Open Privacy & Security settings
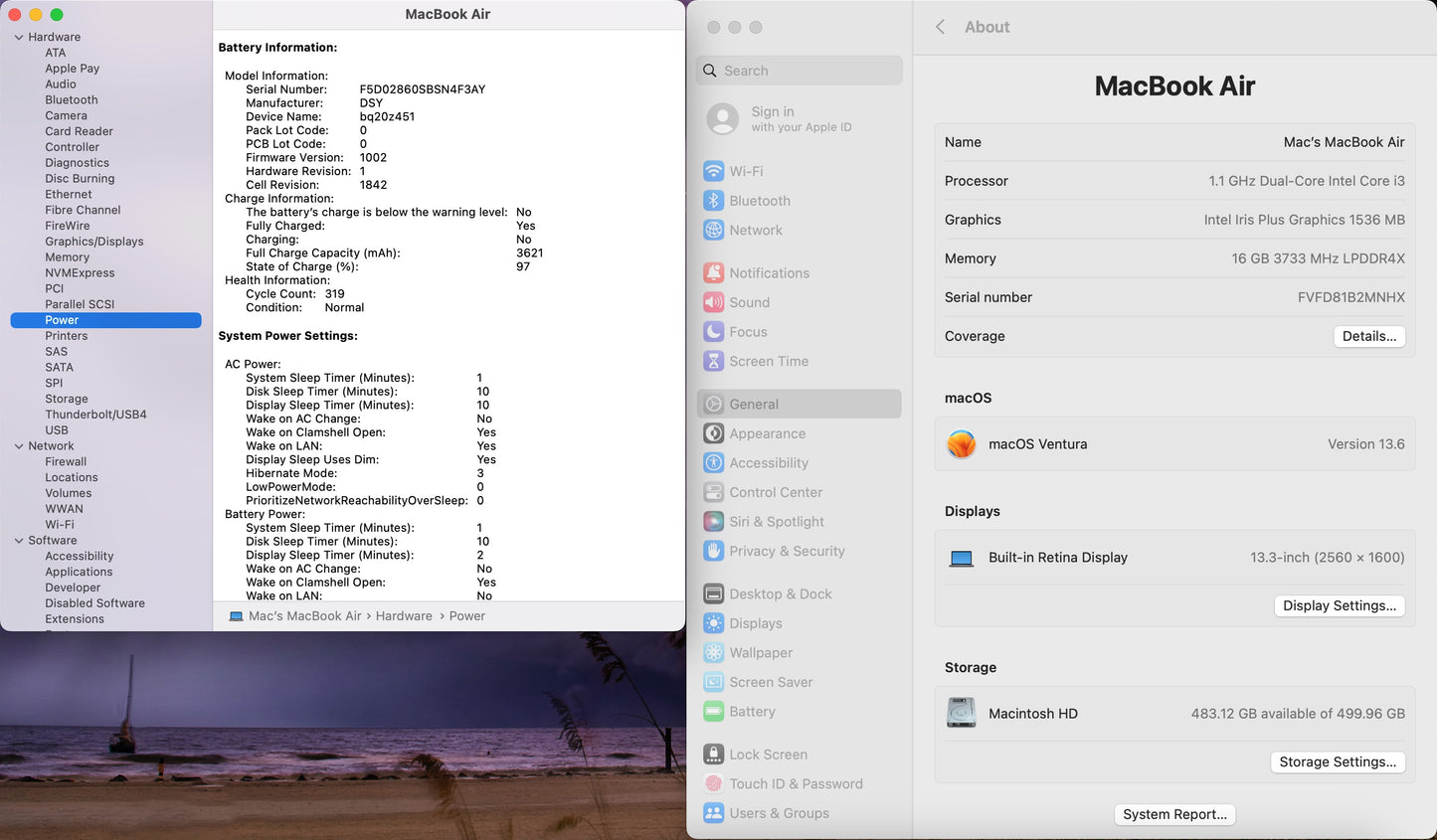Screen dimensions: 1437x840 click(x=786, y=551)
